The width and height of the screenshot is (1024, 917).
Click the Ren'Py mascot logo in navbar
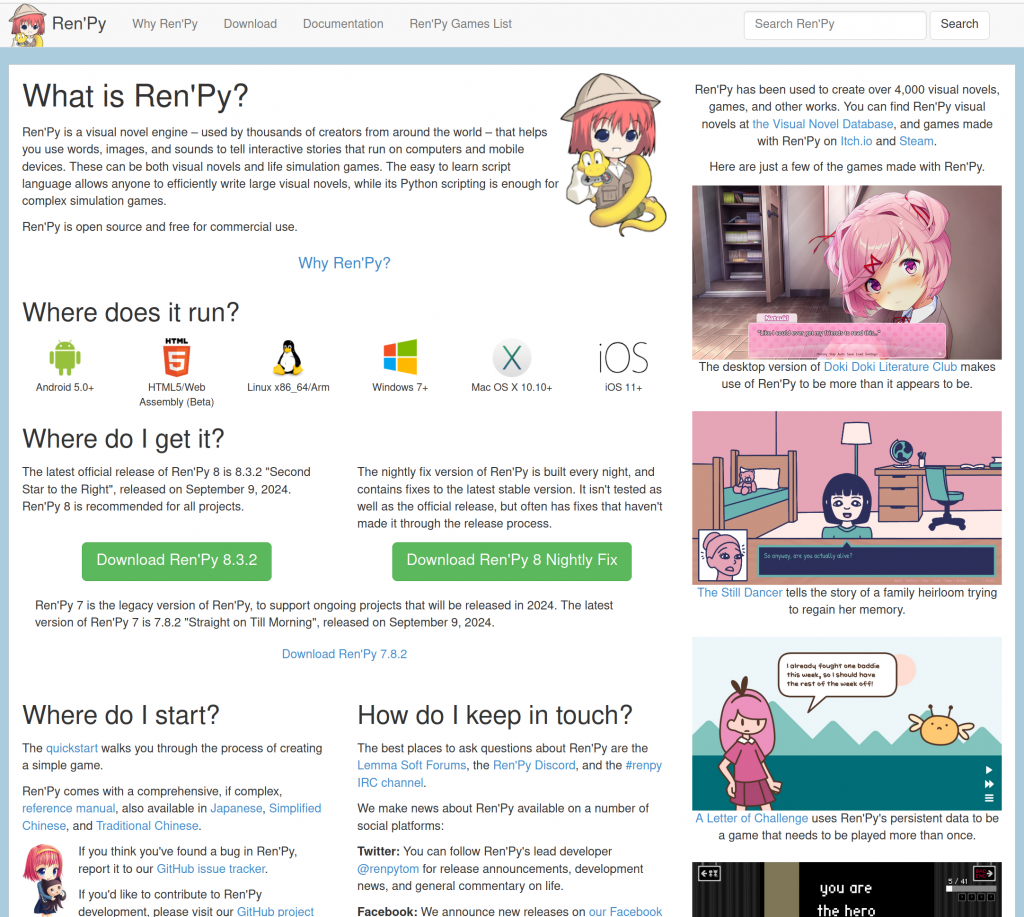27,25
